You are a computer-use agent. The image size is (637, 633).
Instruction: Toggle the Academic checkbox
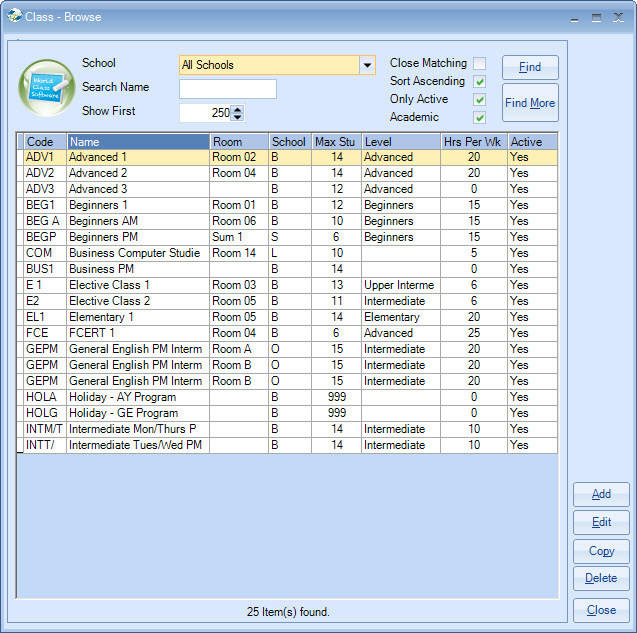point(479,117)
